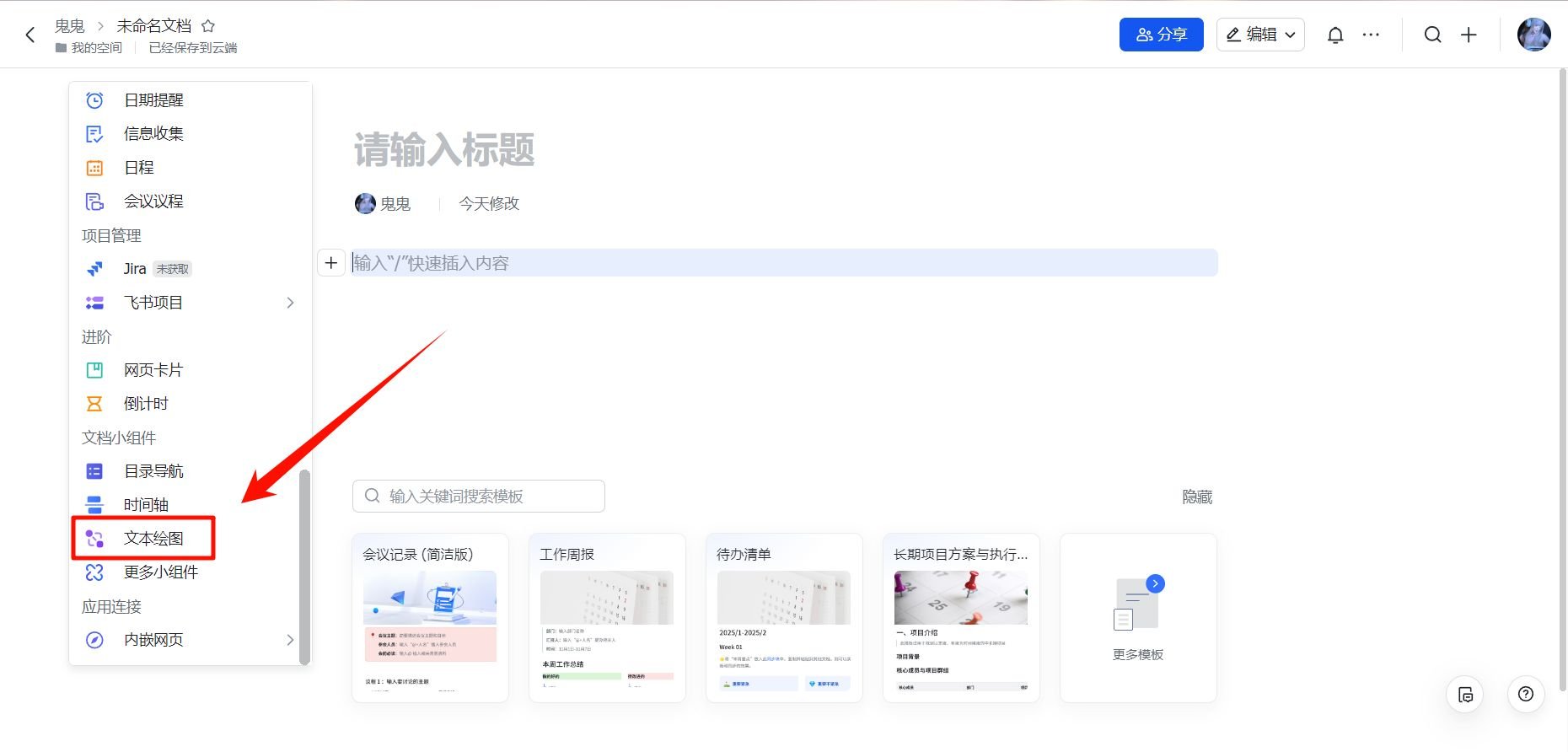Open the notification bell
Viewport: 1568px width, 752px height.
(1335, 35)
